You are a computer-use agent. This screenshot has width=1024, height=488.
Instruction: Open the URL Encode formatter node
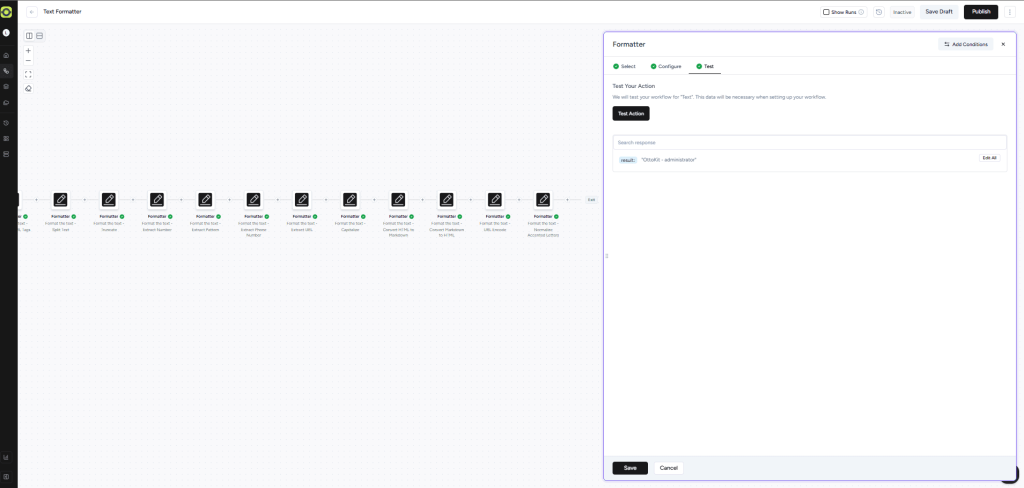pos(495,200)
